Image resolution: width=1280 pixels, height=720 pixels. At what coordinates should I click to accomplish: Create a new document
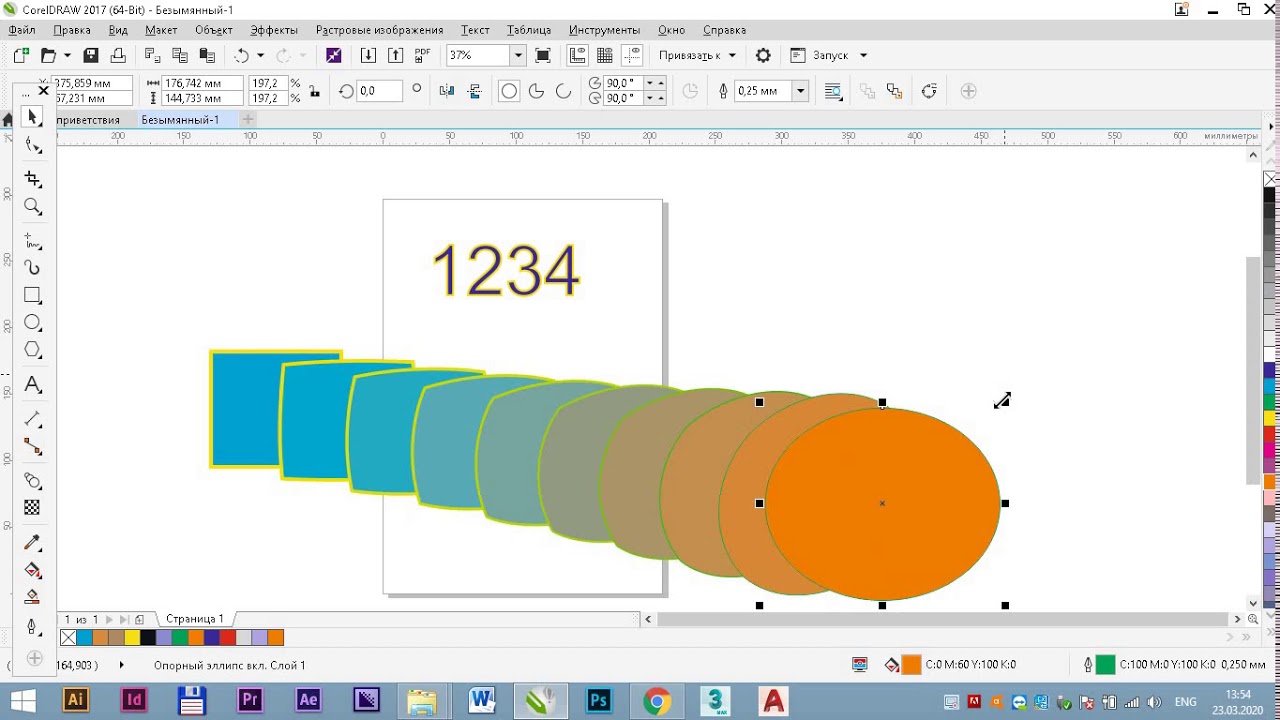(x=21, y=55)
